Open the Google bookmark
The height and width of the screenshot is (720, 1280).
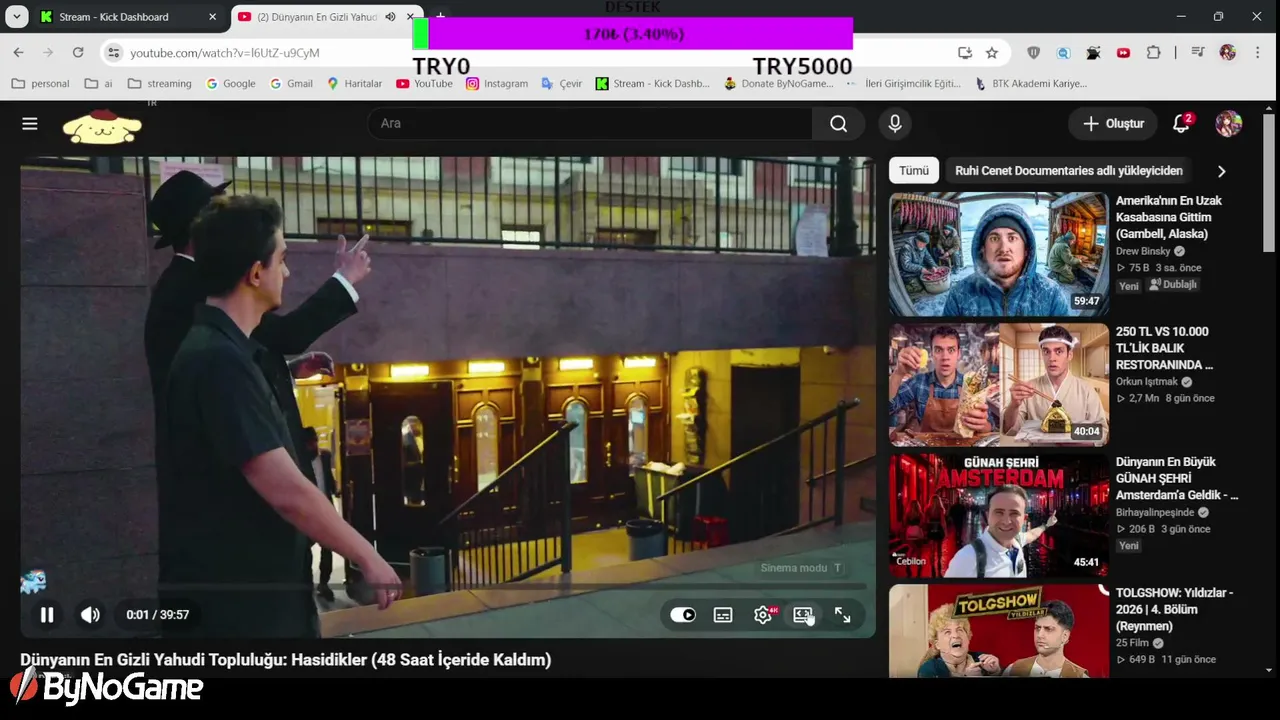[x=231, y=84]
